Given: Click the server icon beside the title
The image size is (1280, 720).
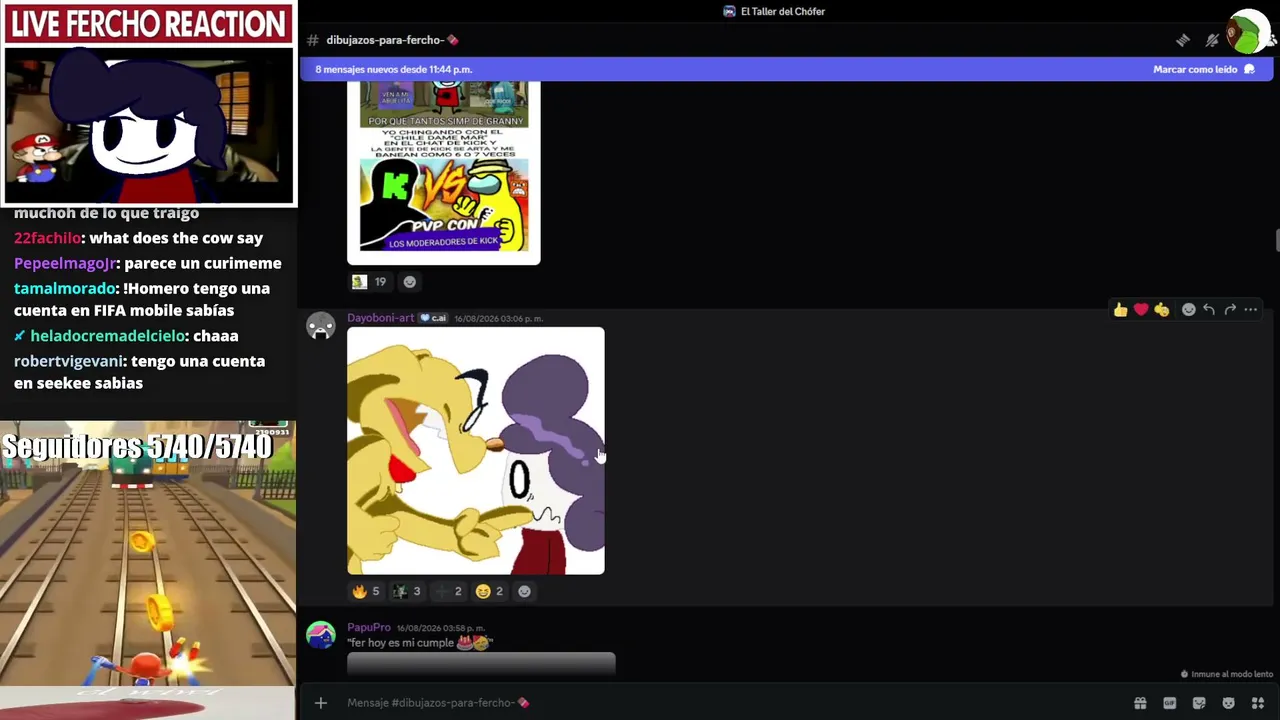Looking at the screenshot, I should click(730, 11).
